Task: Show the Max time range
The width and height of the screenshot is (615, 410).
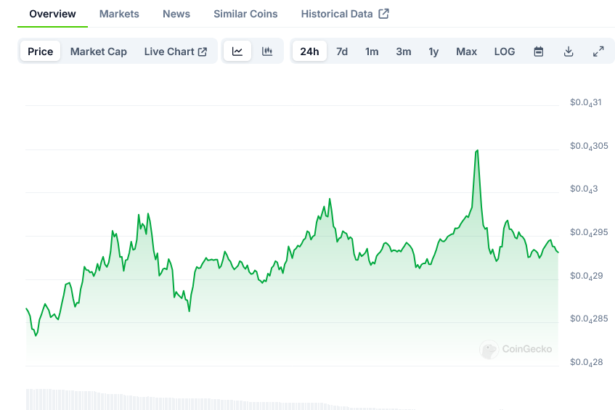Action: [x=466, y=52]
